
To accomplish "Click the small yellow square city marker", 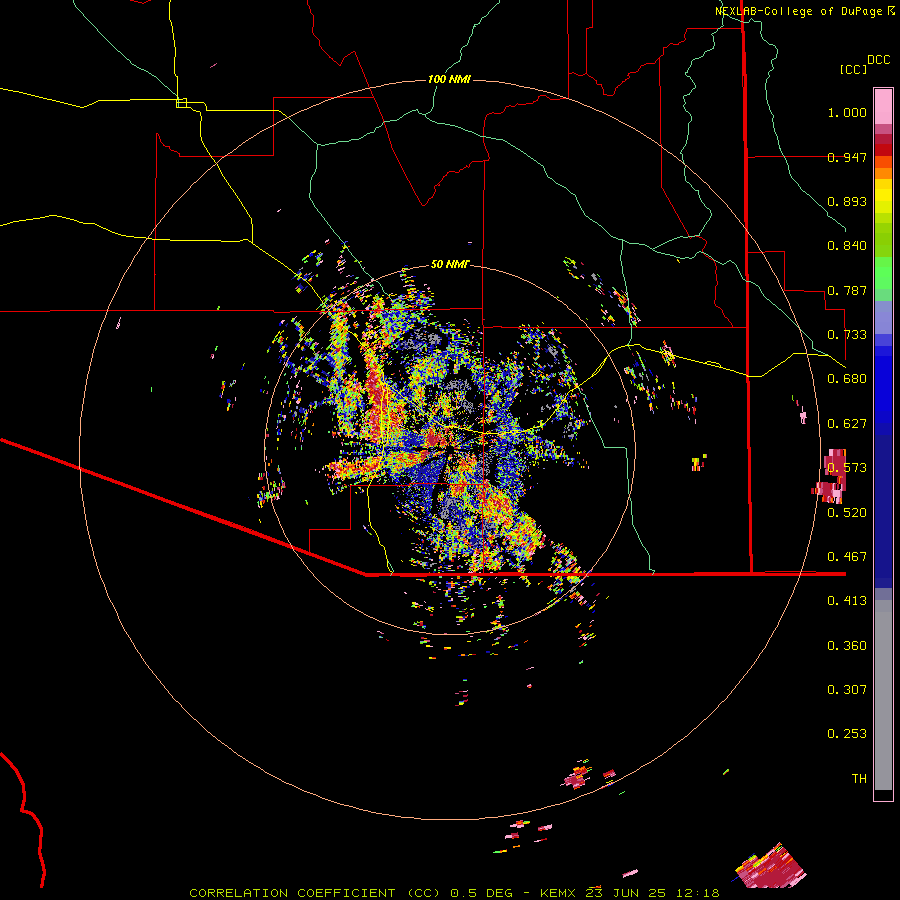I will (x=181, y=103).
